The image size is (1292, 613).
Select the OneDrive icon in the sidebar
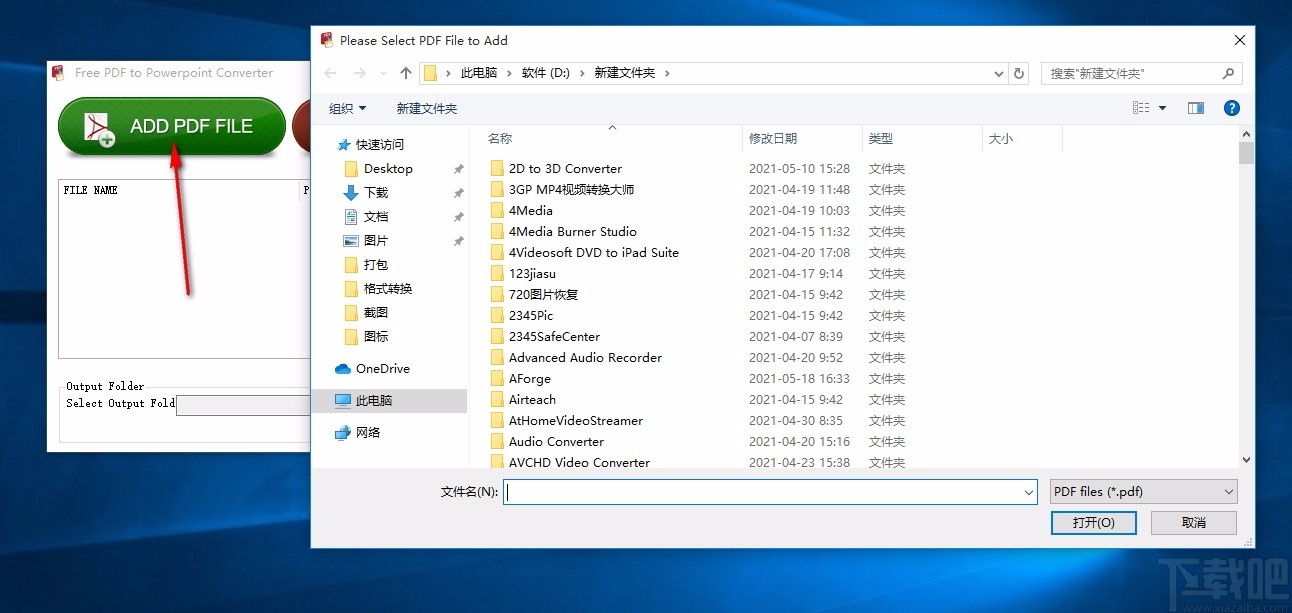343,368
